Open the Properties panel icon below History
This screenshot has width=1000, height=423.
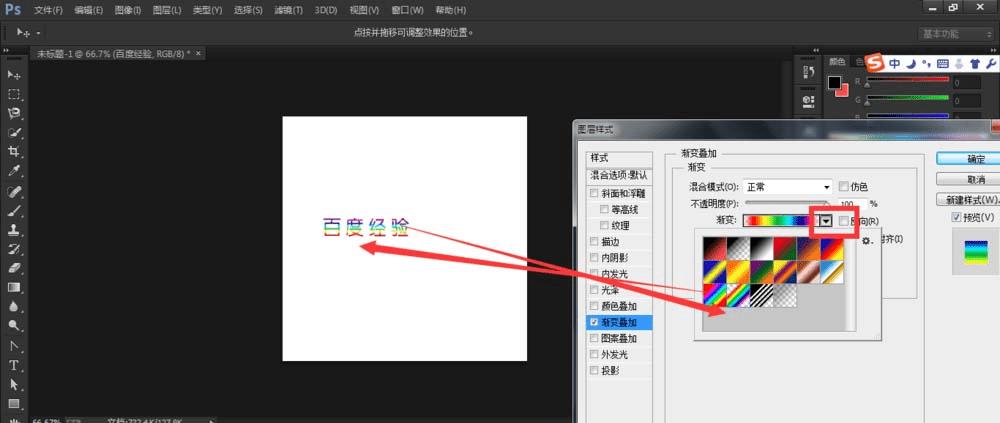click(809, 100)
